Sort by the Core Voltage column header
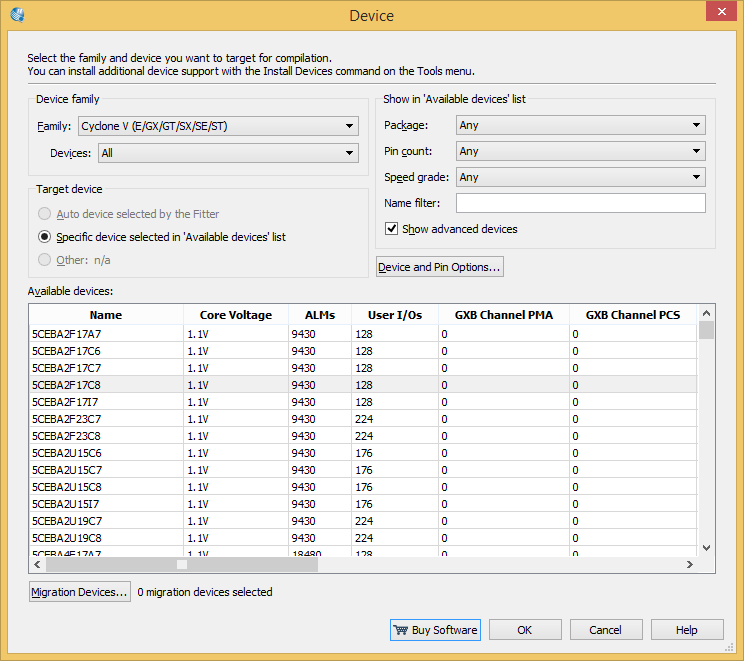The height and width of the screenshot is (661, 744). click(x=236, y=315)
